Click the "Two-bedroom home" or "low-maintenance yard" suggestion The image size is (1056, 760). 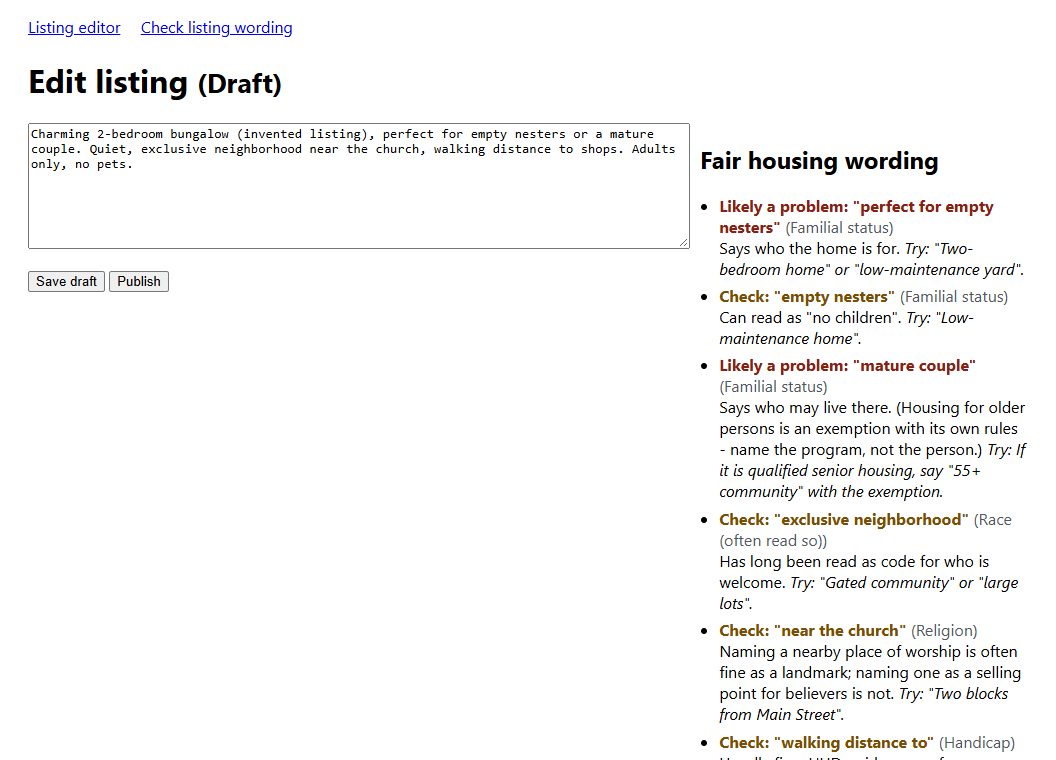[x=871, y=259]
